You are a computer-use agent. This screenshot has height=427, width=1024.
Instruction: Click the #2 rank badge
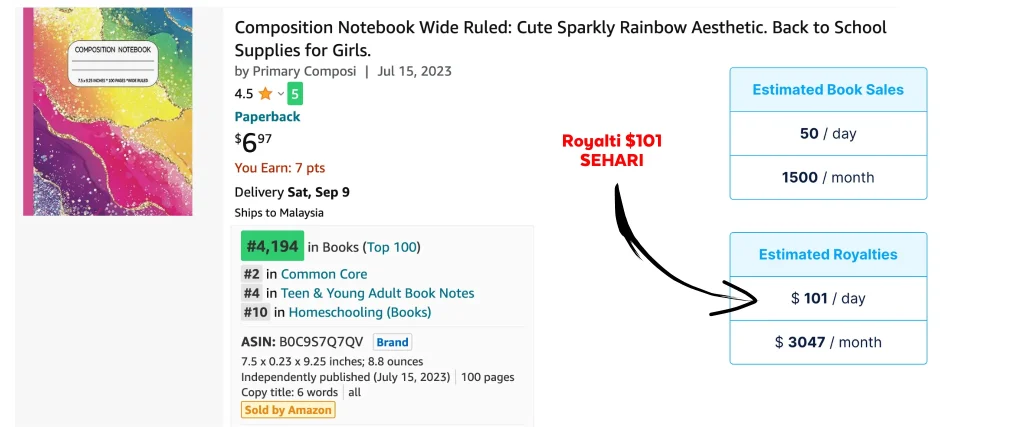251,274
